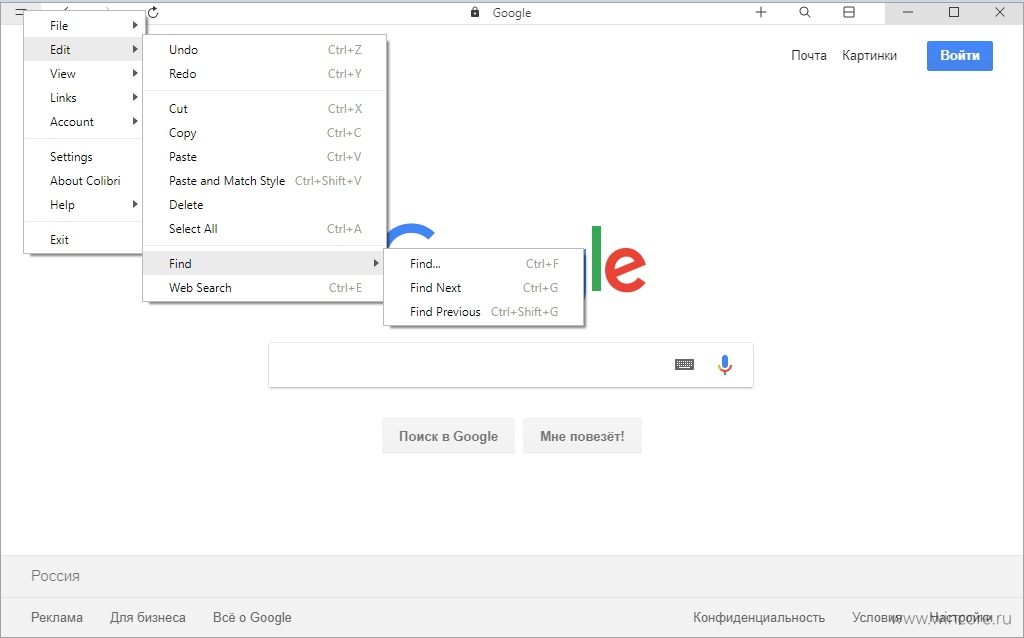Click the padlock icon beside the Google title
Viewport: 1024px width, 638px height.
(x=475, y=12)
